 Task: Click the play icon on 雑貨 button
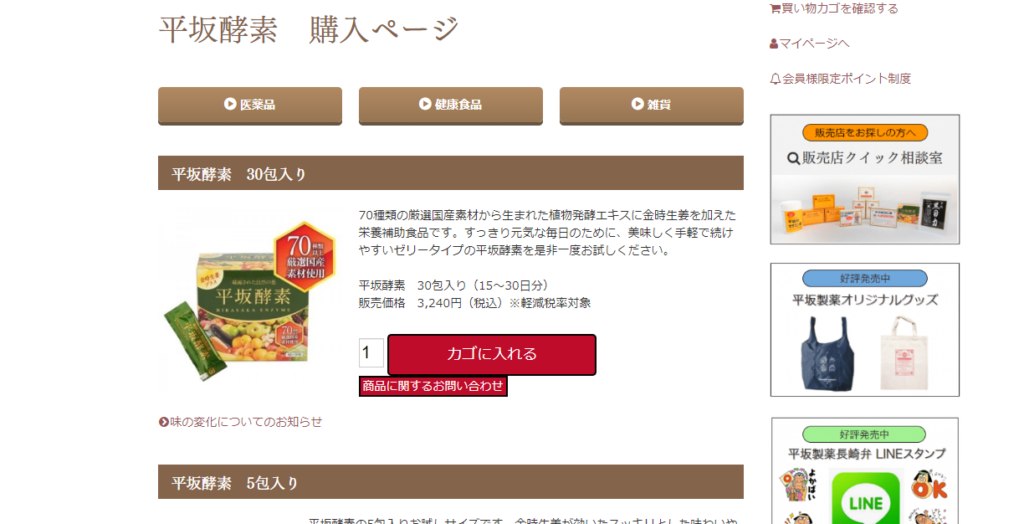(637, 104)
